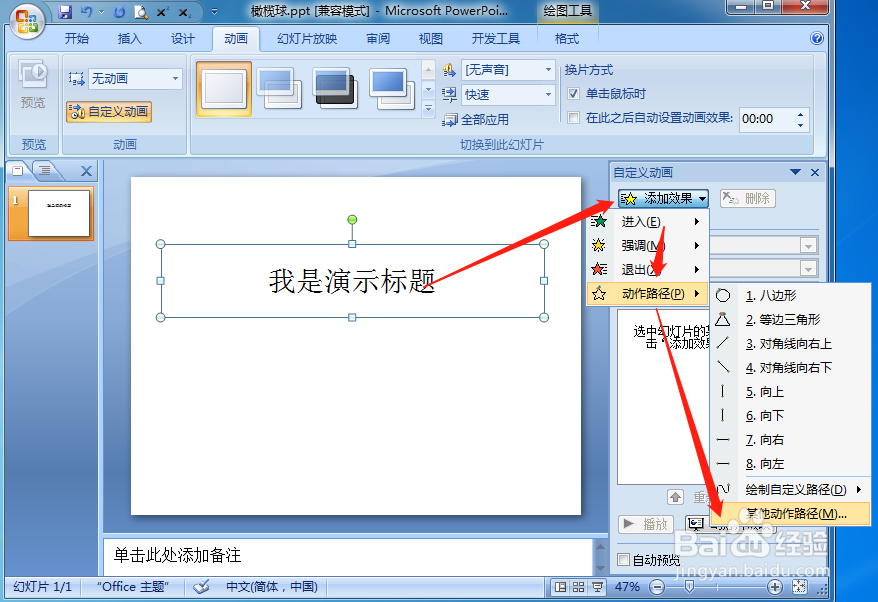Click the superscript x² icon
The width and height of the screenshot is (878, 602).
[x=162, y=12]
